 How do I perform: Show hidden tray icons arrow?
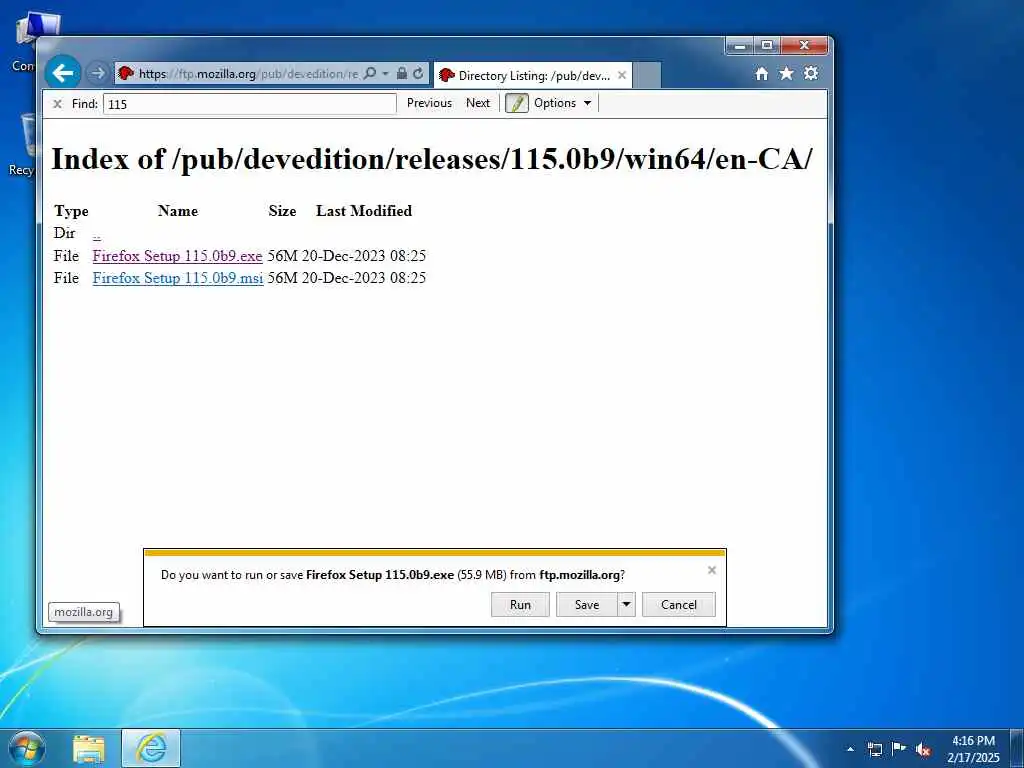[850, 749]
